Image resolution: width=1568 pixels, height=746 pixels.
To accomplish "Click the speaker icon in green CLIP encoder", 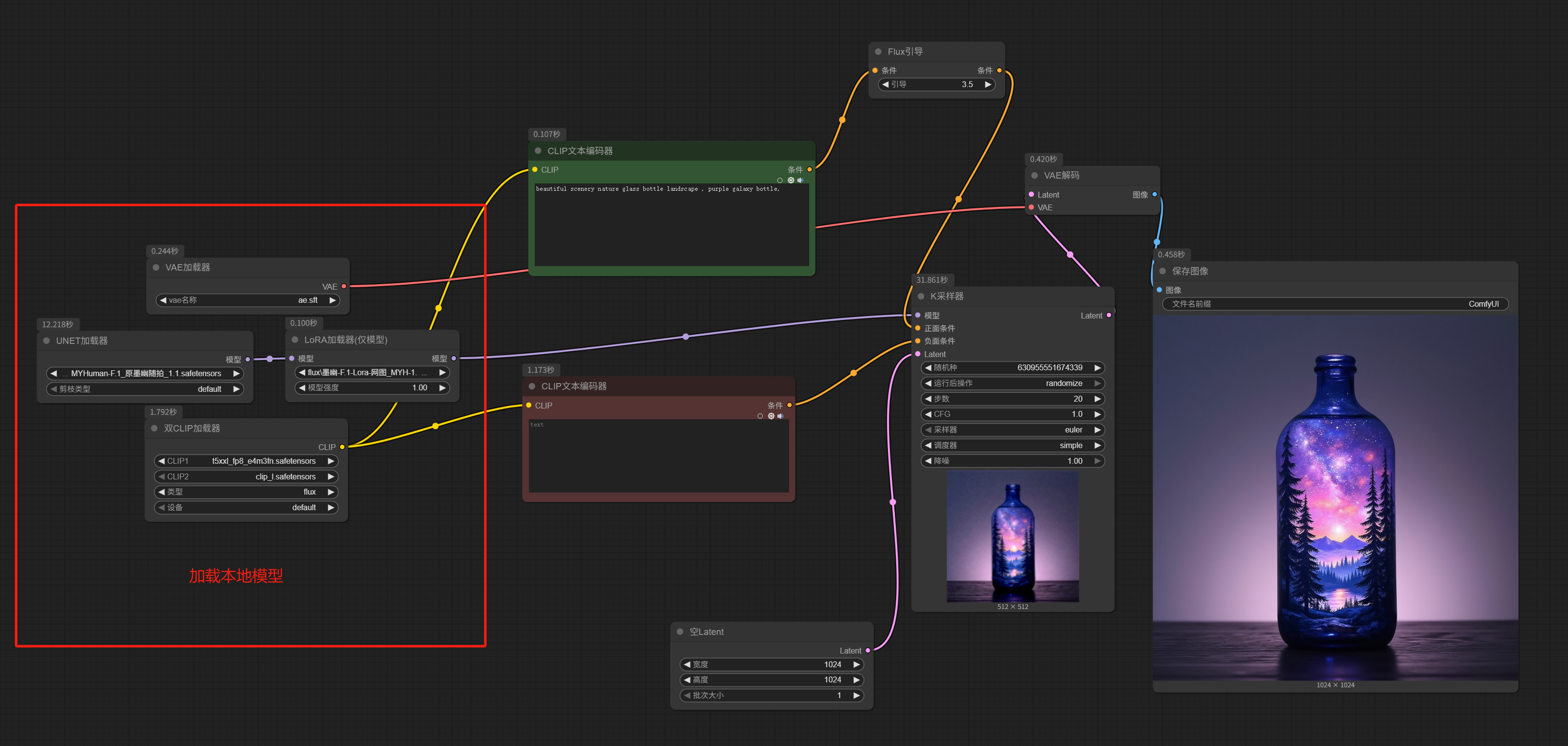I will coord(800,180).
